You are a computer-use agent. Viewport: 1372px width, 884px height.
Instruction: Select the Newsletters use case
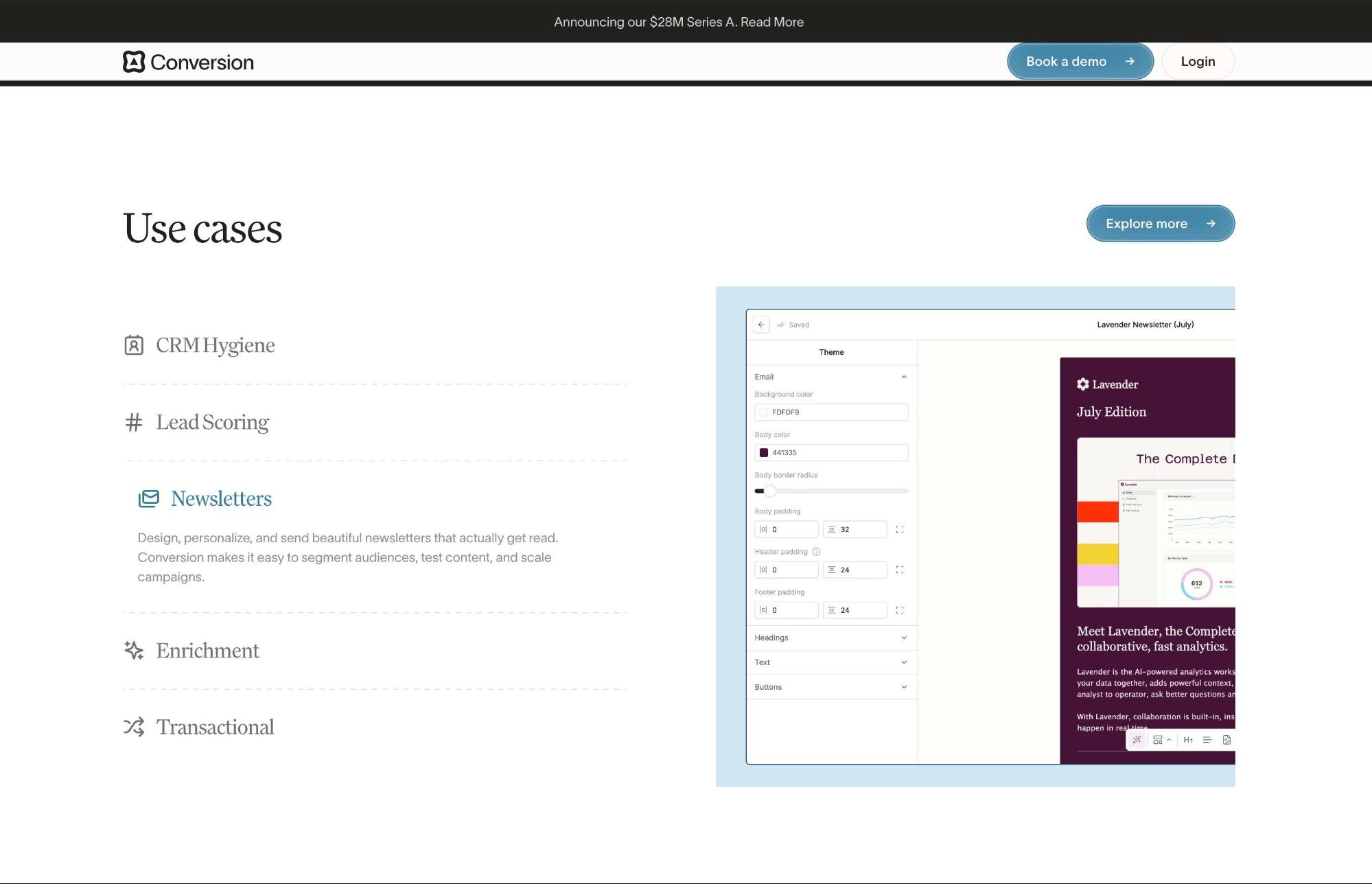click(x=221, y=499)
